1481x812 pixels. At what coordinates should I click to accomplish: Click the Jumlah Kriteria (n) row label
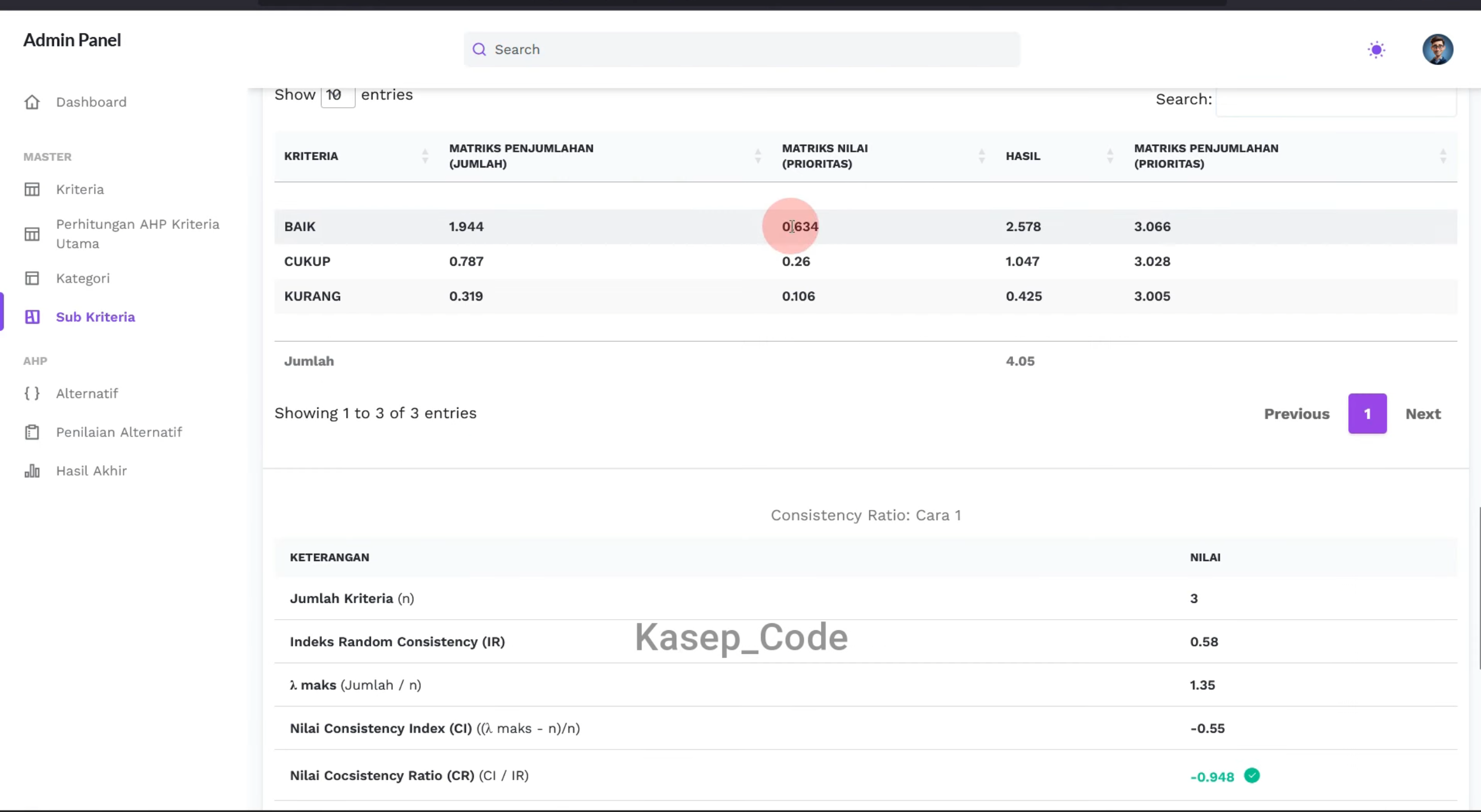point(352,598)
